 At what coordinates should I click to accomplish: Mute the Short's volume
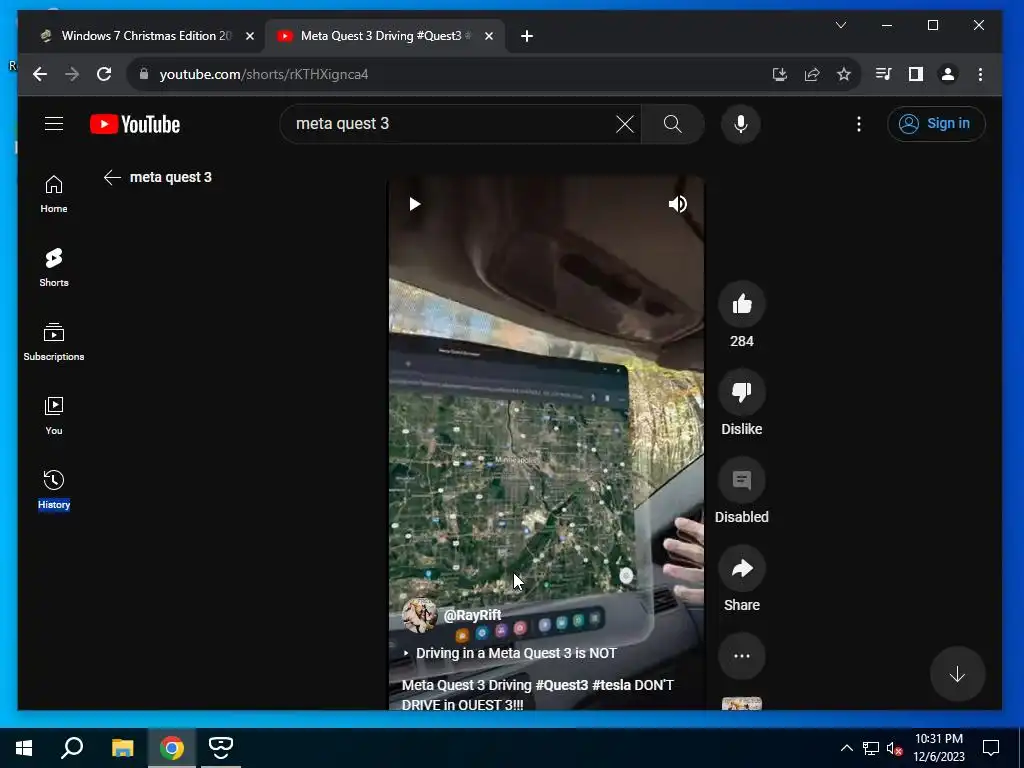[677, 204]
